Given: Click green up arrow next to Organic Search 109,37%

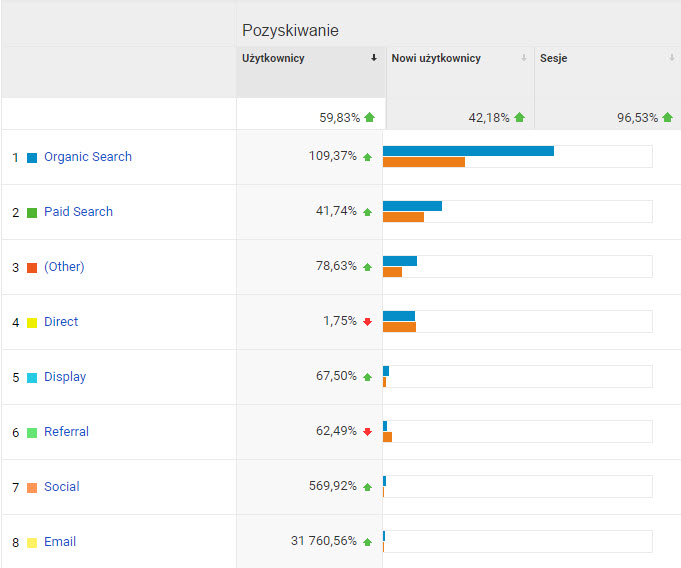Looking at the screenshot, I should [368, 157].
